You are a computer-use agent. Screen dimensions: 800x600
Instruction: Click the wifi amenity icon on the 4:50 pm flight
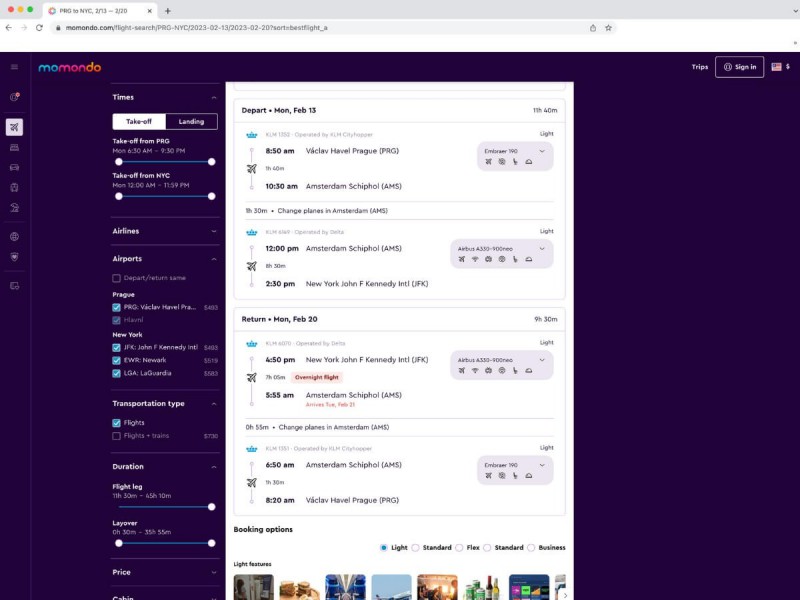pyautogui.click(x=475, y=370)
